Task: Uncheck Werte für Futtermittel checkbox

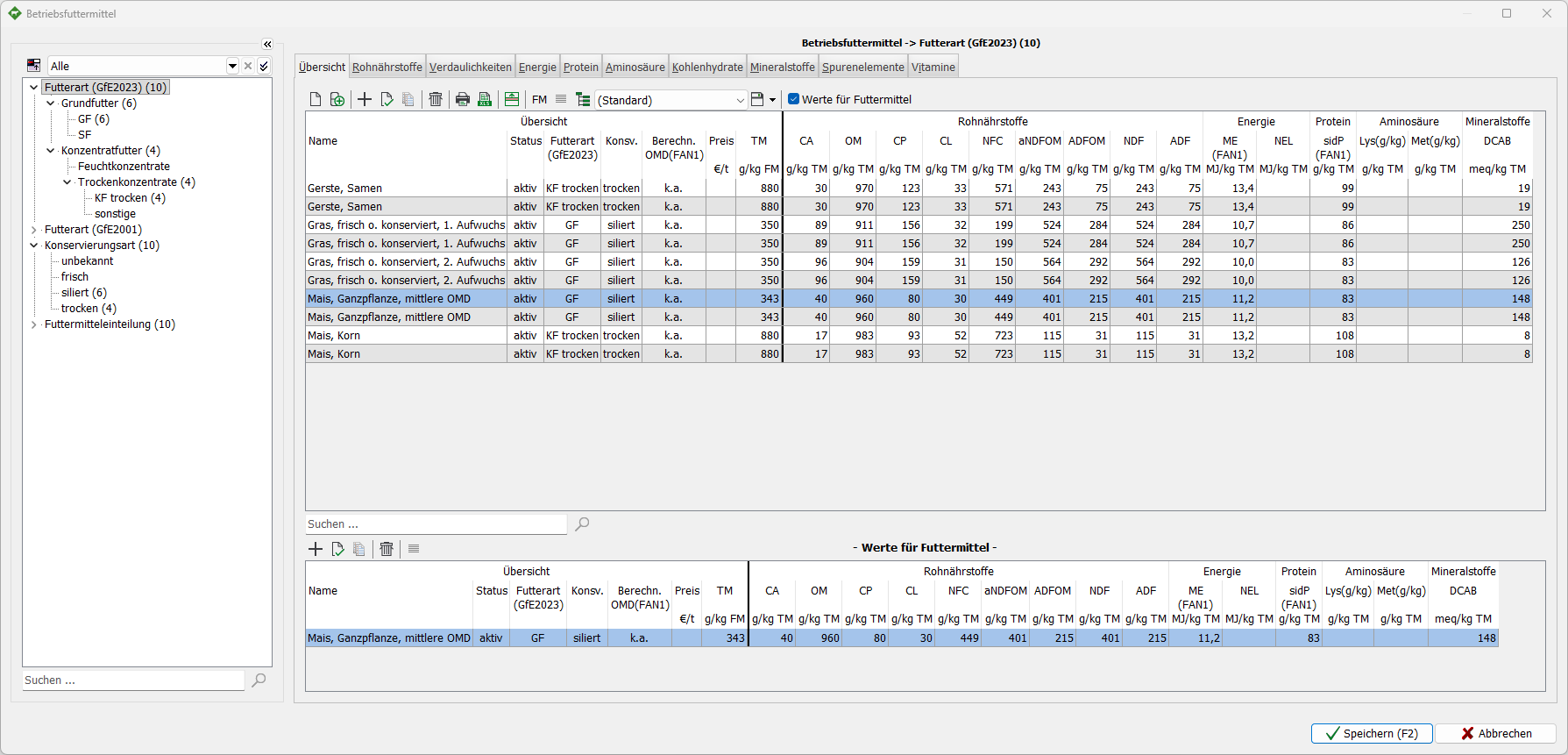Action: (793, 99)
